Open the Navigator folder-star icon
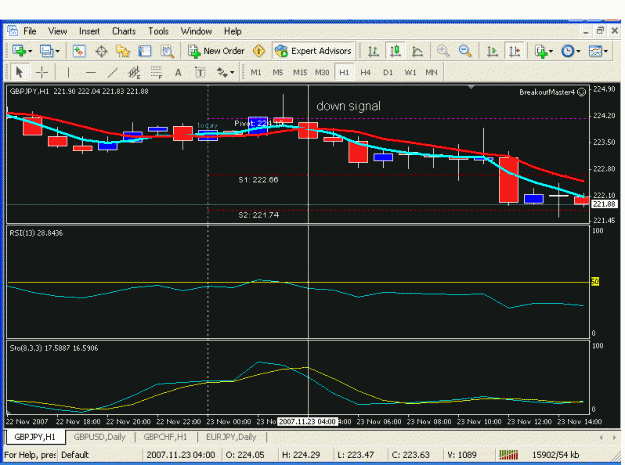 (x=123, y=51)
